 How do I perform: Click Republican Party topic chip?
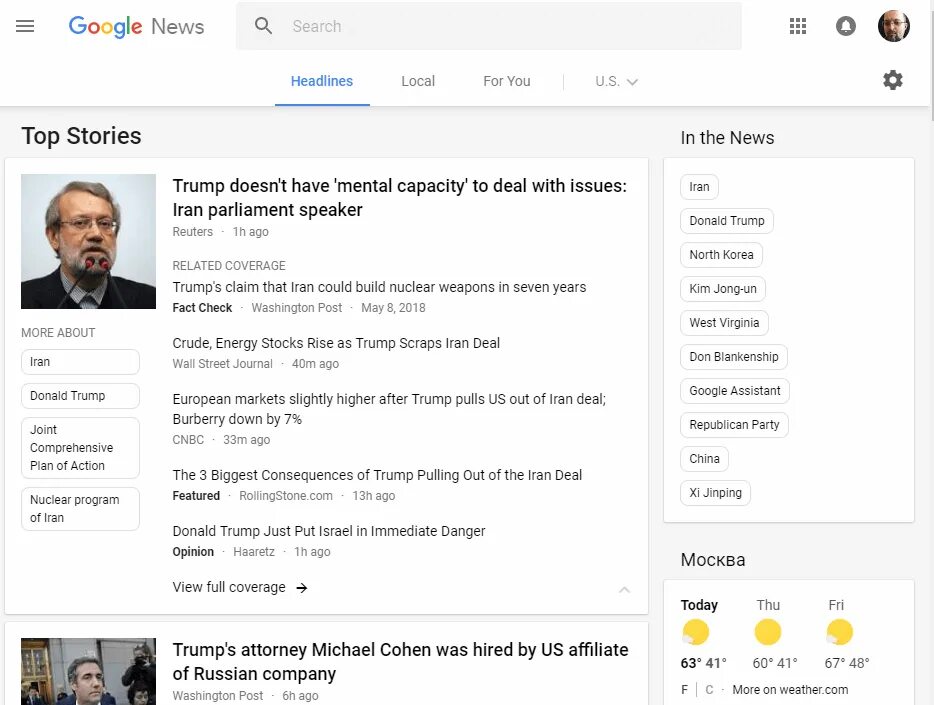[x=734, y=425]
